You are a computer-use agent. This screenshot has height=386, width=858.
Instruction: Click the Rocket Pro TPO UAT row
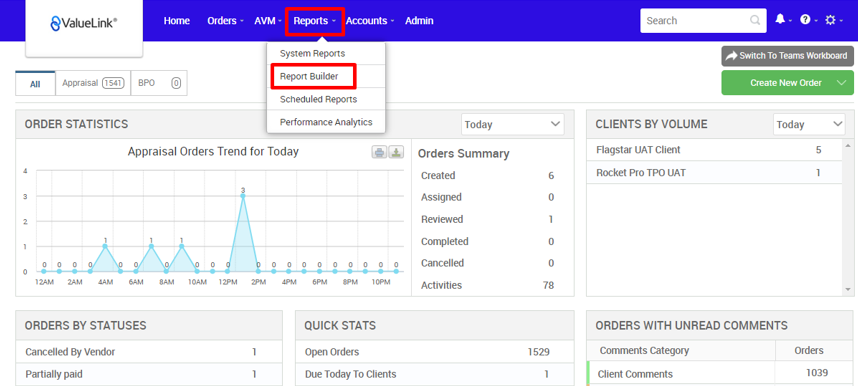coord(714,172)
